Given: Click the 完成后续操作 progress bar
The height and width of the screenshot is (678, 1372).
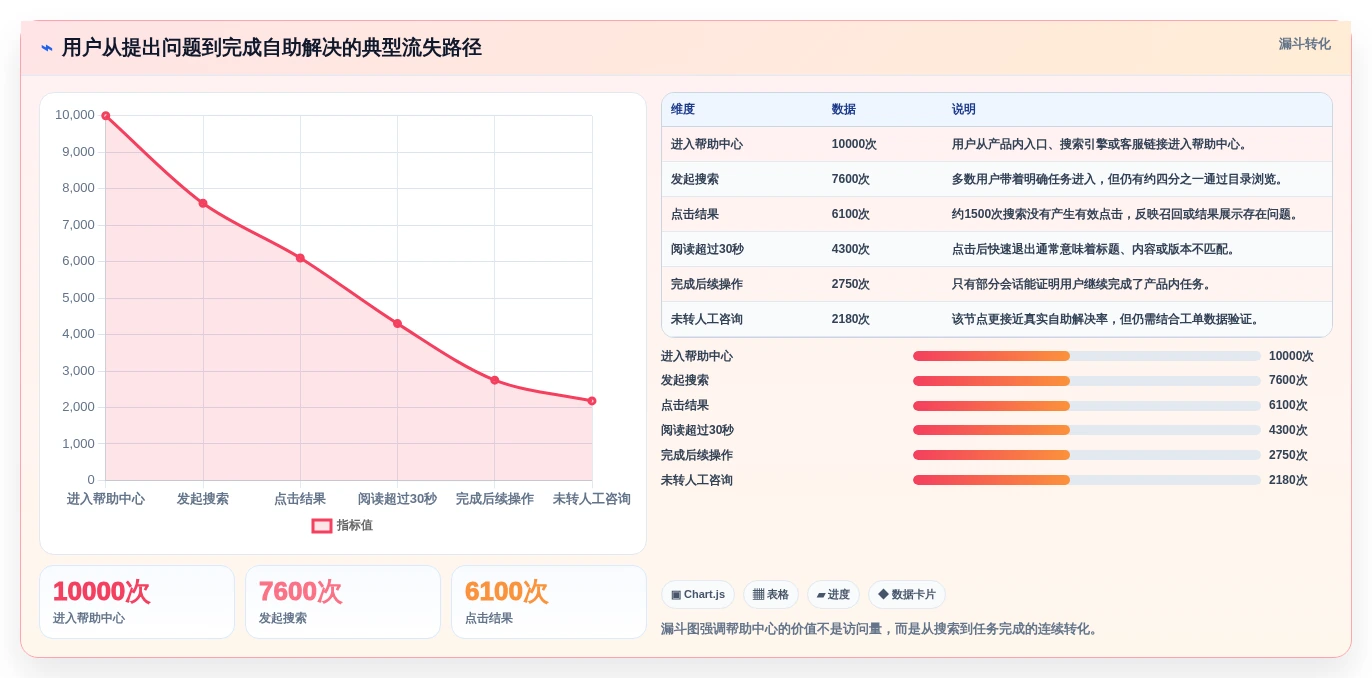Looking at the screenshot, I should (x=1086, y=455).
